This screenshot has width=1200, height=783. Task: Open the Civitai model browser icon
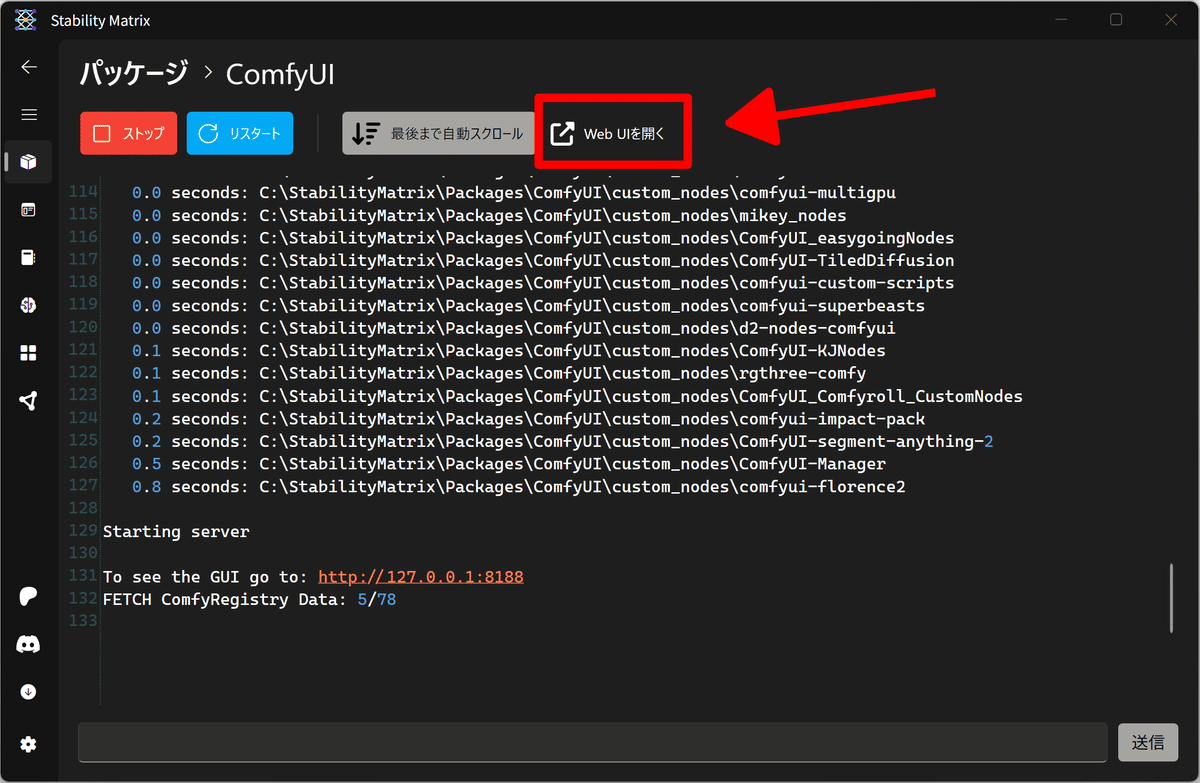[x=28, y=305]
